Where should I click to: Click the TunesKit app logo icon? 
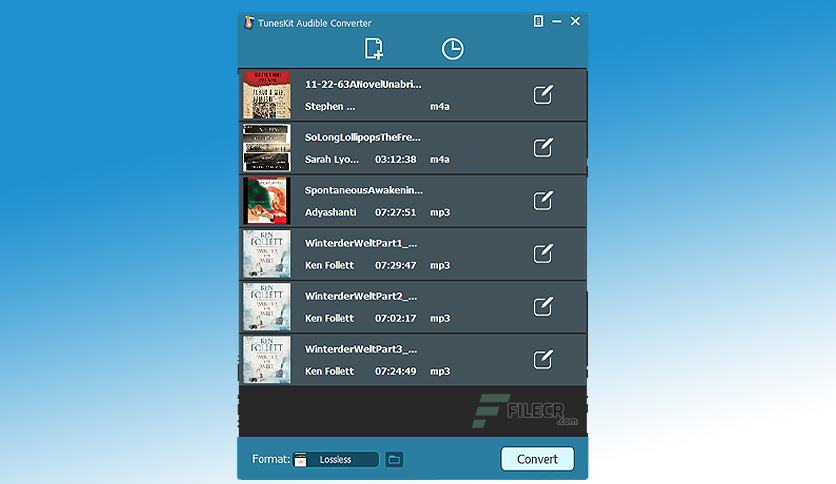tap(249, 22)
